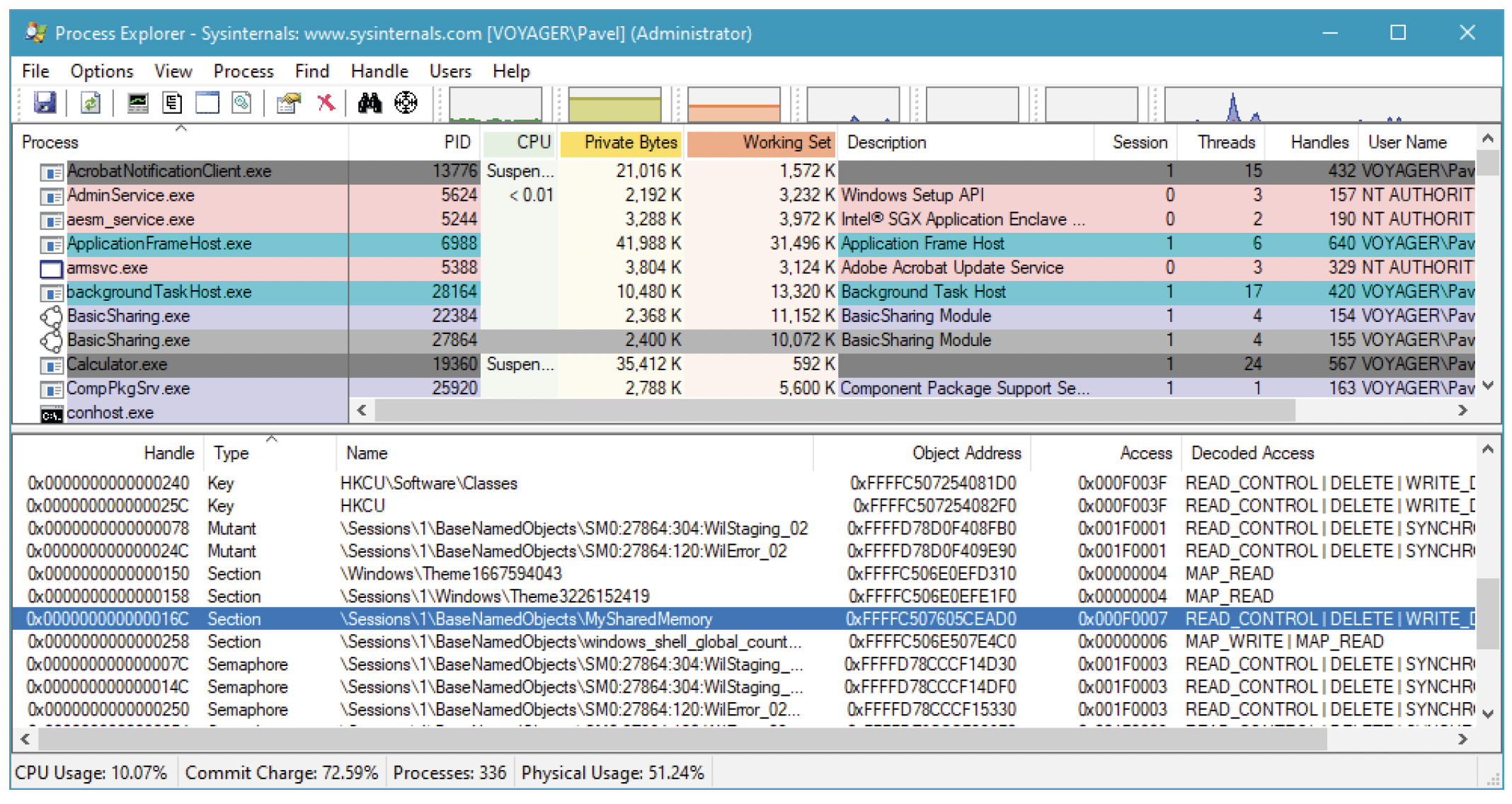Viewport: 1512px width, 804px height.
Task: Click the Commit Charge 72.59% status entry
Action: click(x=281, y=773)
